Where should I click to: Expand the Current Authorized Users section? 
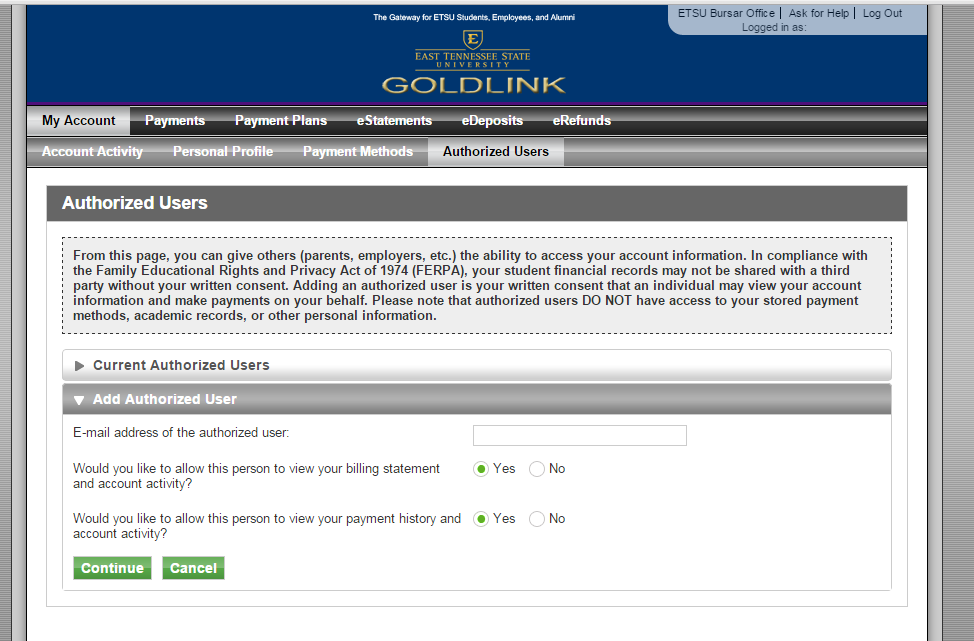coord(181,365)
